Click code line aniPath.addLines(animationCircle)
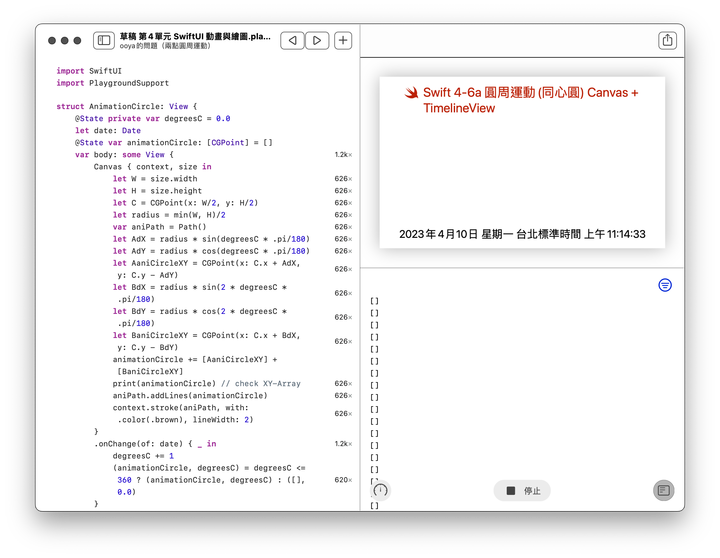 [x=190, y=395]
